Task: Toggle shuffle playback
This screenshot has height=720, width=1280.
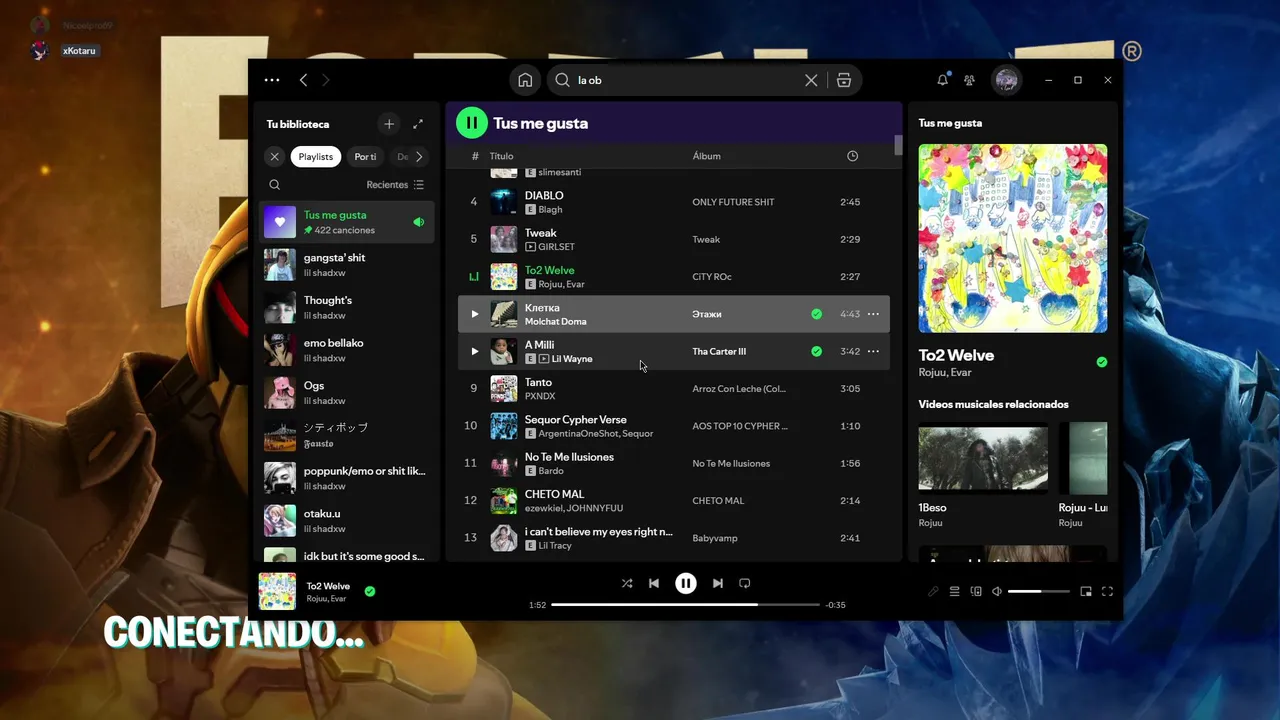Action: (x=627, y=583)
